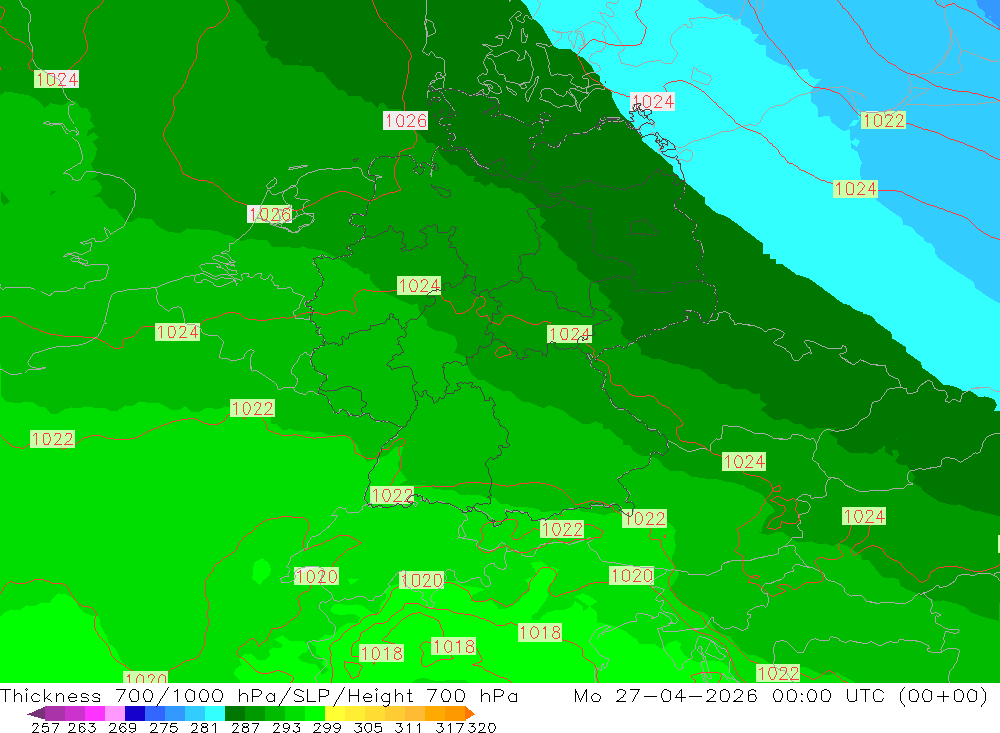Click the date text 'Mo 27-04-2026'
Image resolution: width=1000 pixels, height=733 pixels.
point(665,695)
